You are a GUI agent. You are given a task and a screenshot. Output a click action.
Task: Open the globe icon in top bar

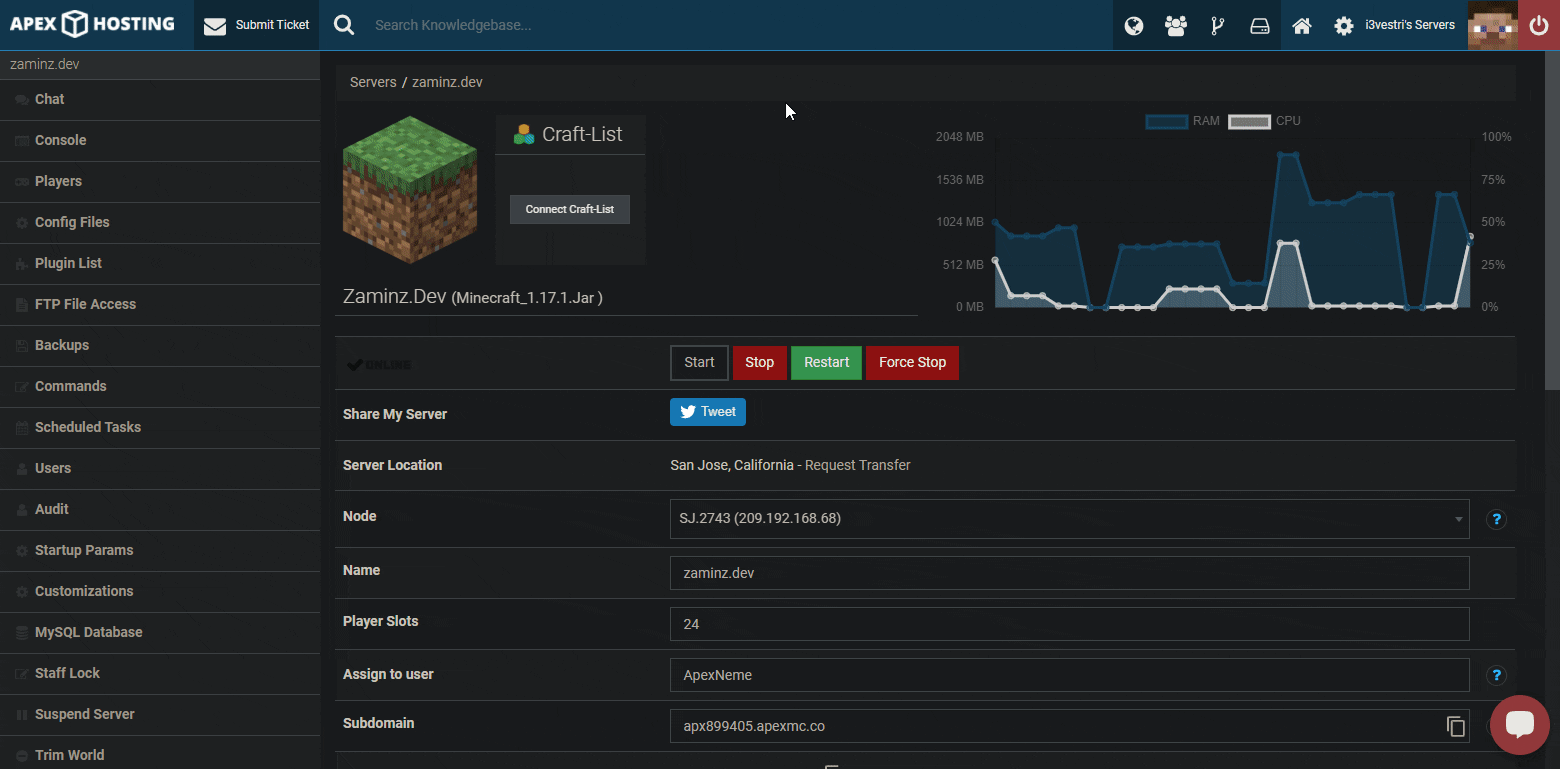(x=1134, y=26)
